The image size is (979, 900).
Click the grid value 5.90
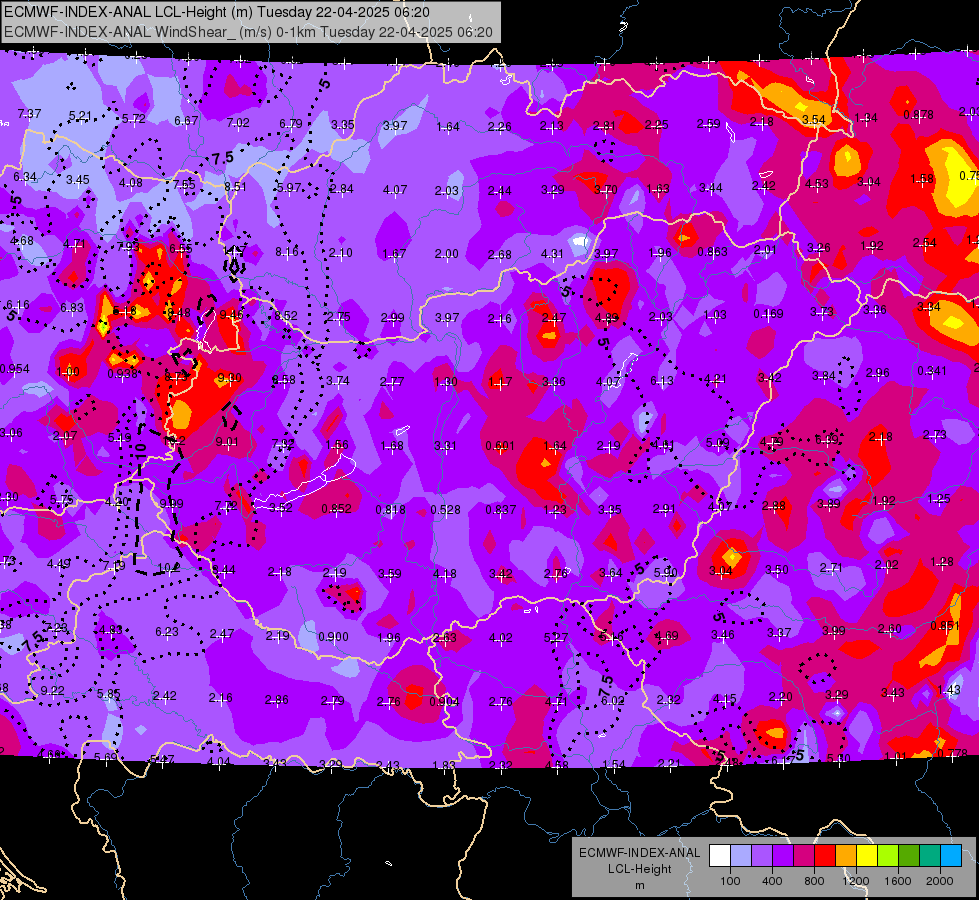666,572
